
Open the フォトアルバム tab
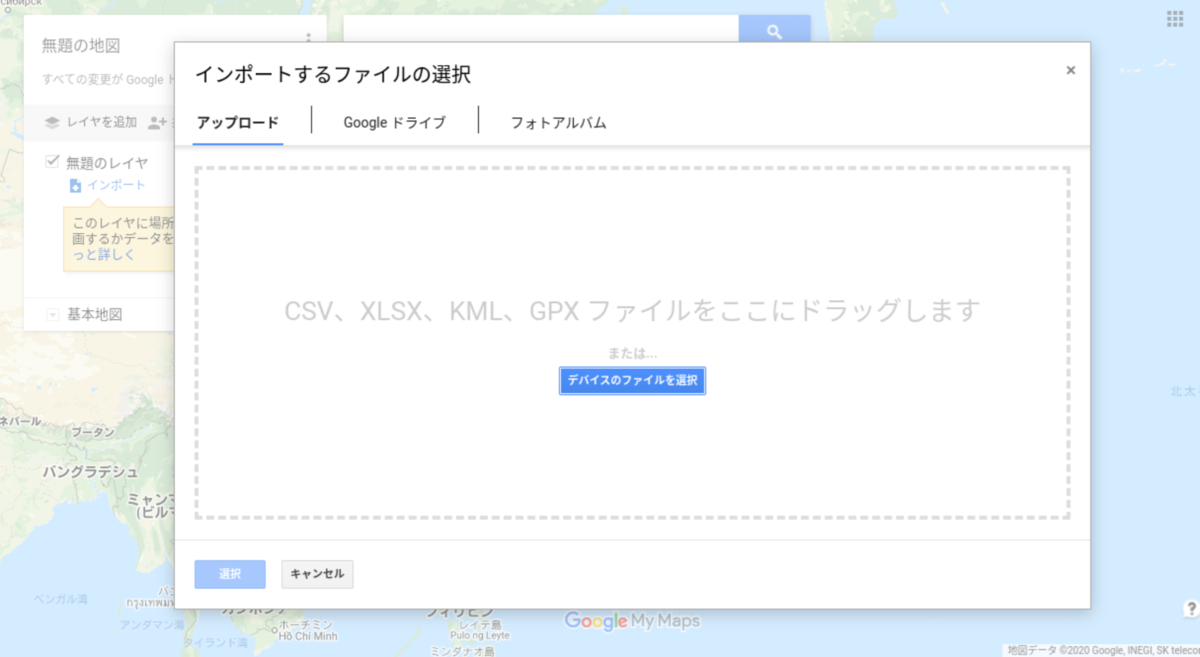pos(556,122)
